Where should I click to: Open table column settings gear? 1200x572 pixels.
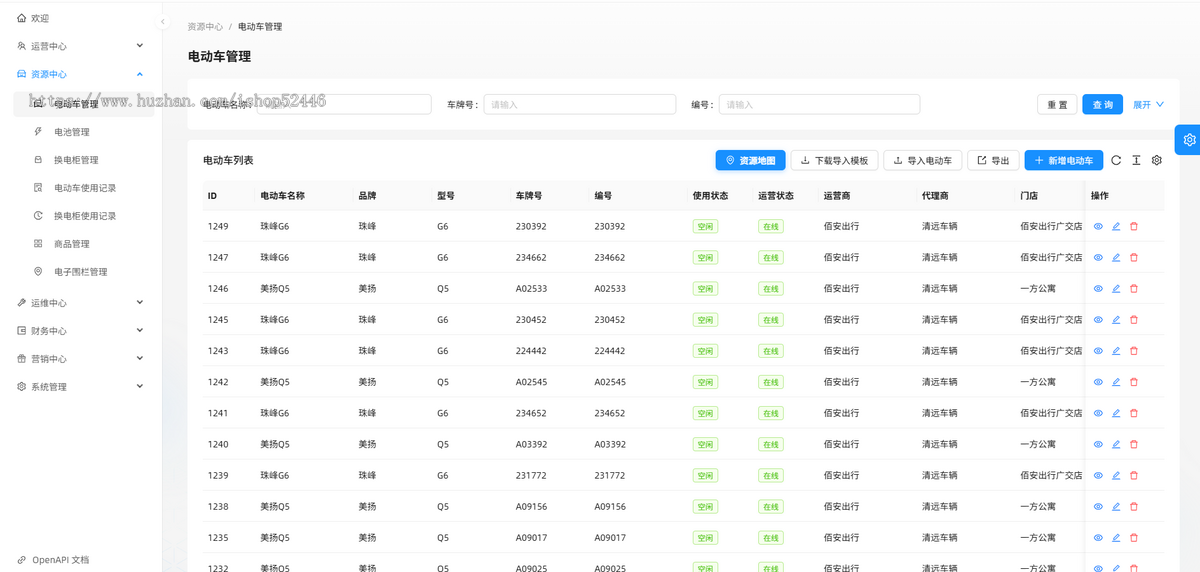point(1157,160)
